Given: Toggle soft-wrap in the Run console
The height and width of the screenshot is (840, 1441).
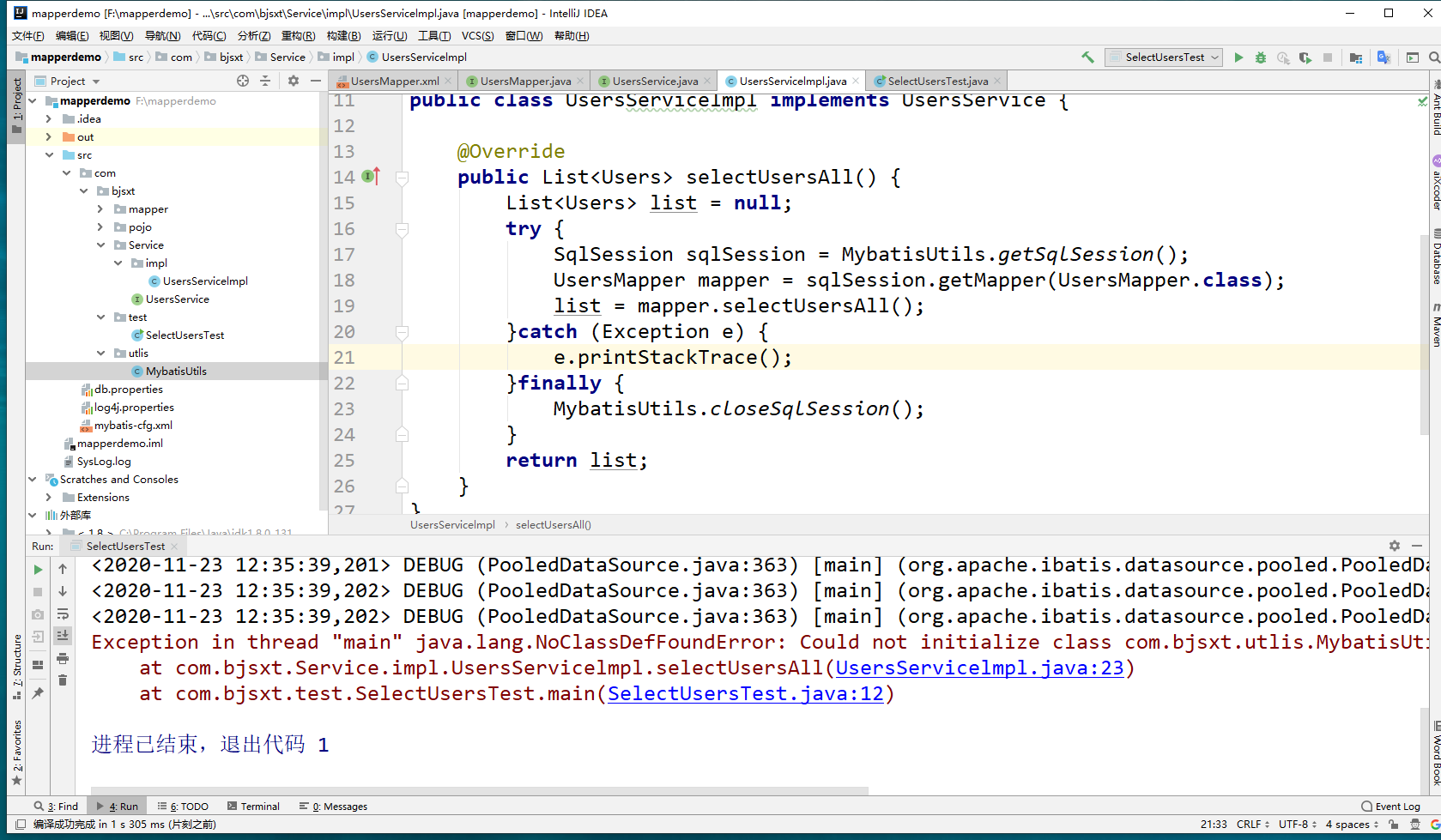Looking at the screenshot, I should [63, 613].
